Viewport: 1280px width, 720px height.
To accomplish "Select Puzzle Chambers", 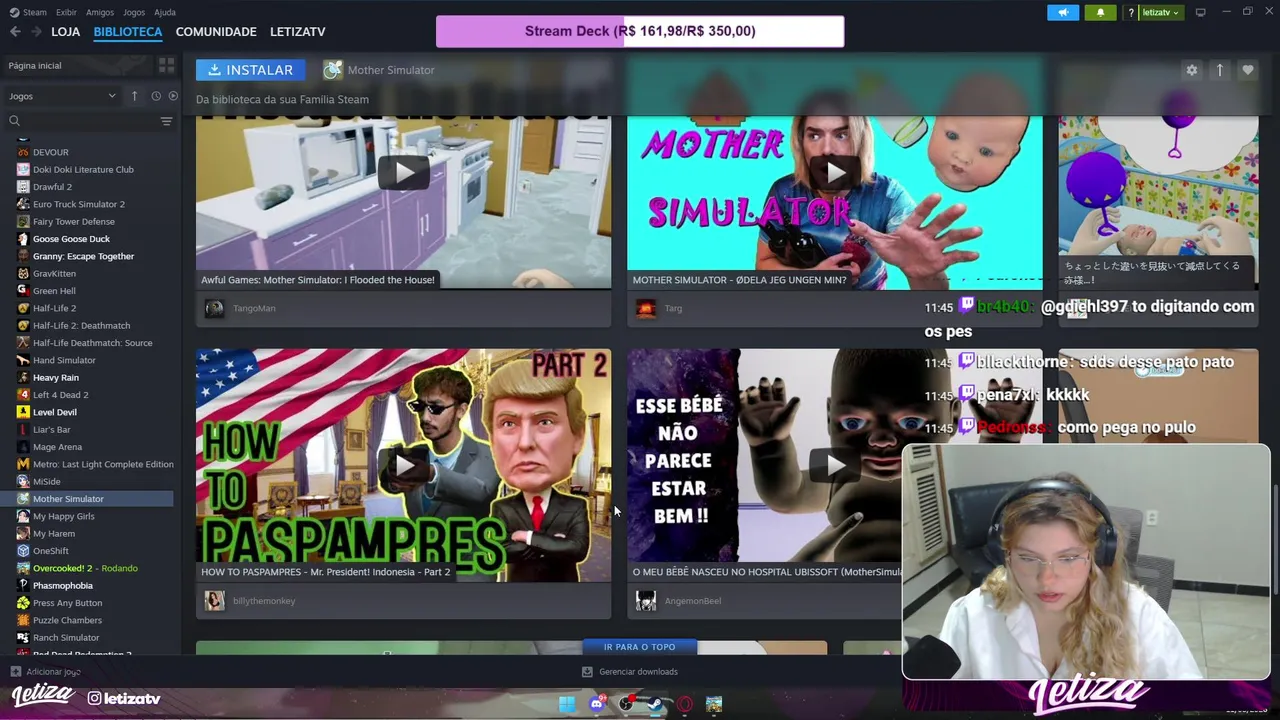I will pos(67,620).
